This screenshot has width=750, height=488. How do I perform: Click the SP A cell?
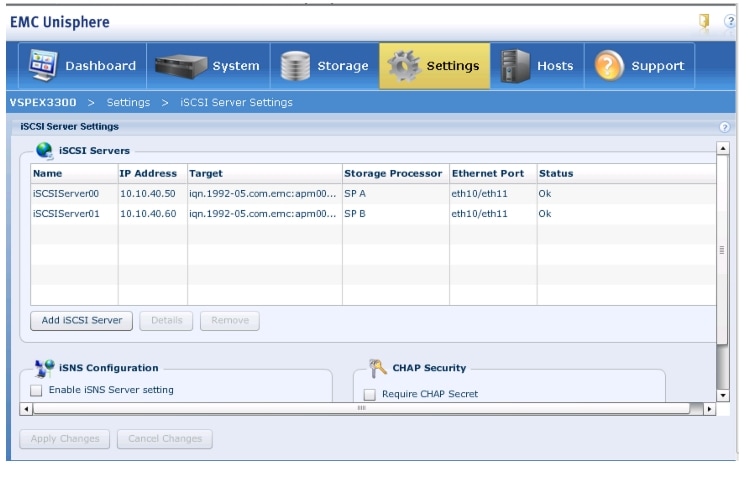[x=355, y=194]
